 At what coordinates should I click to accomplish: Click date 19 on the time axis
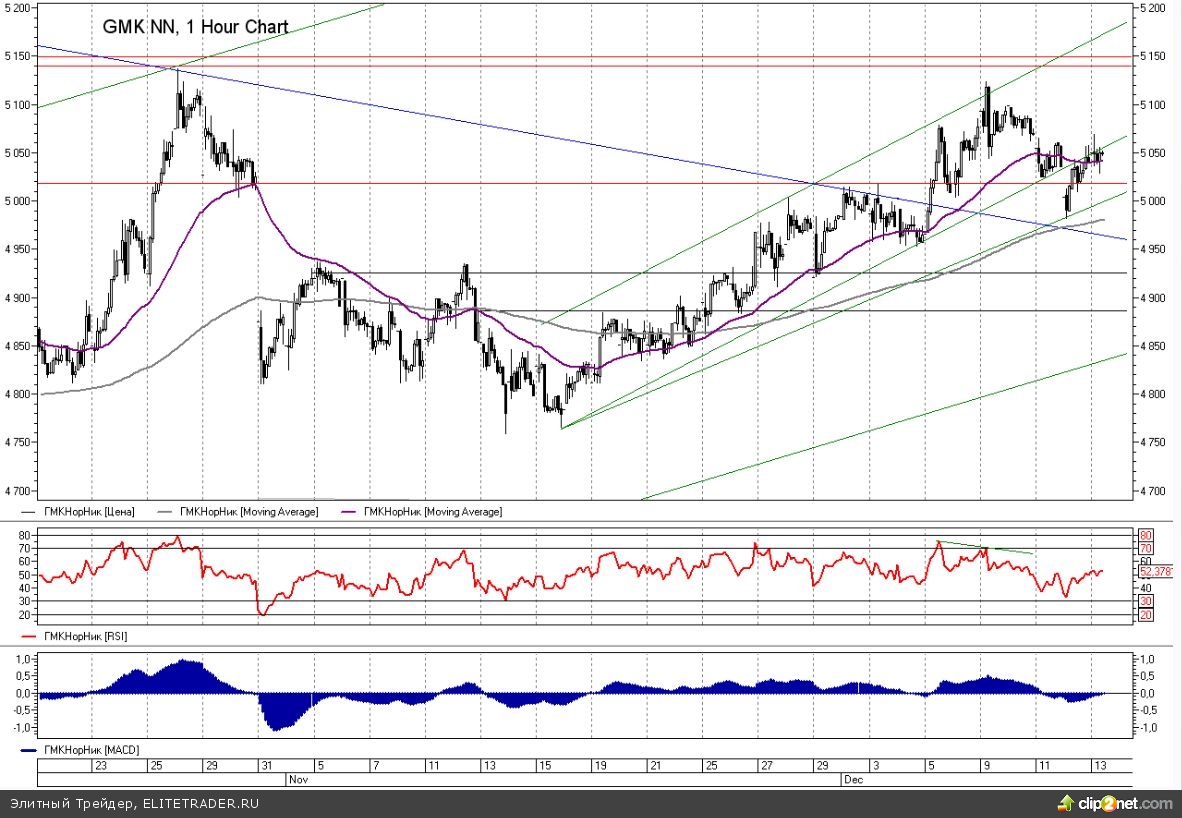tap(600, 765)
